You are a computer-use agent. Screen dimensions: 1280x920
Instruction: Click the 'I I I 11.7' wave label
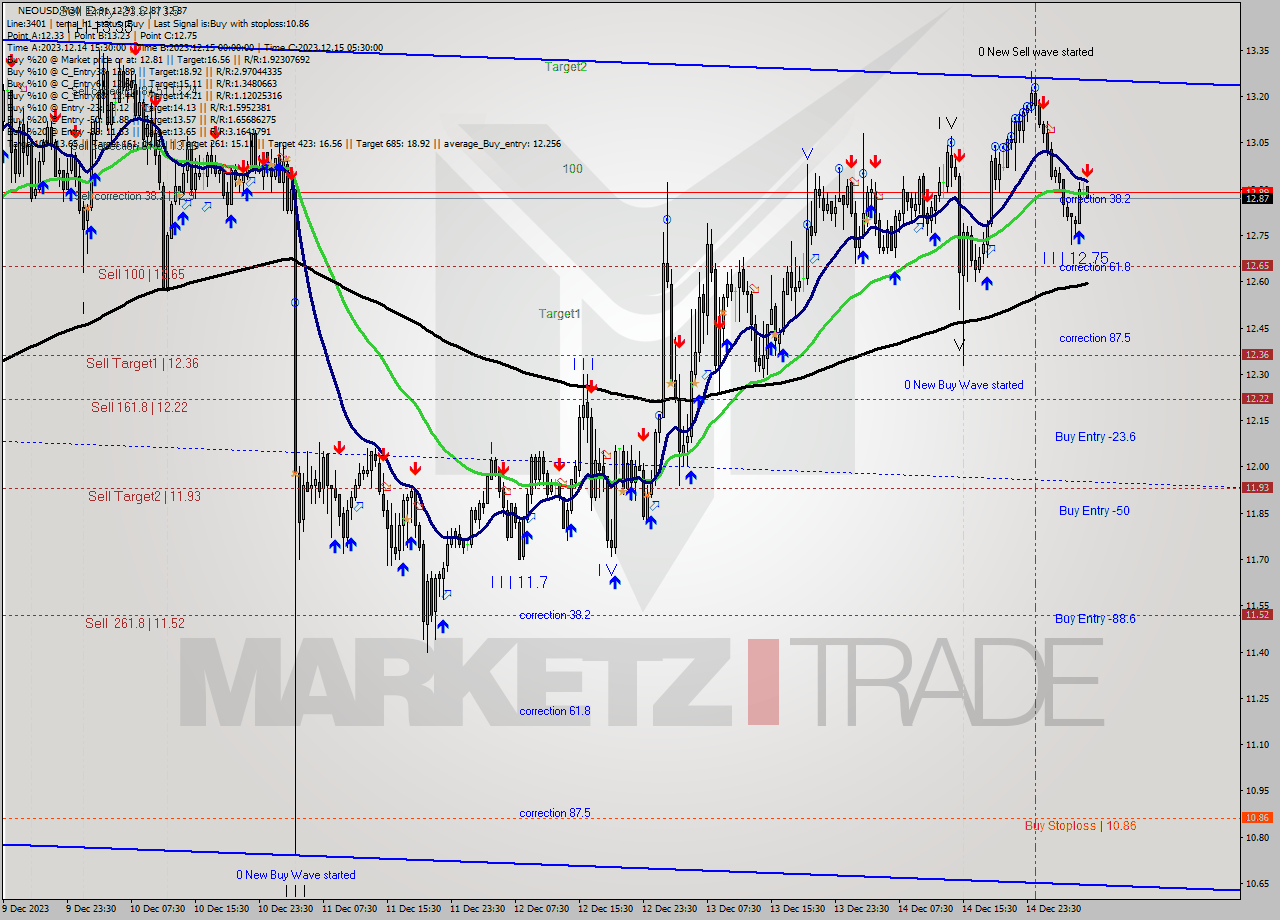(519, 582)
